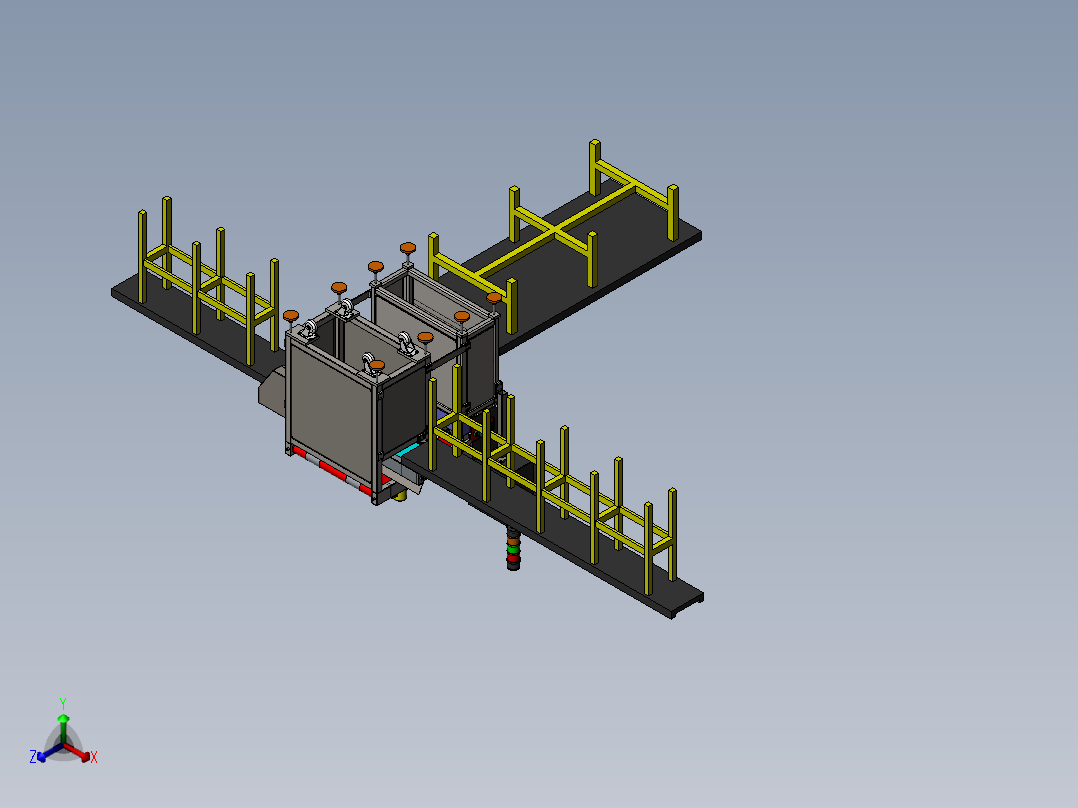Select the cyan component beneath the front bin

(x=408, y=449)
